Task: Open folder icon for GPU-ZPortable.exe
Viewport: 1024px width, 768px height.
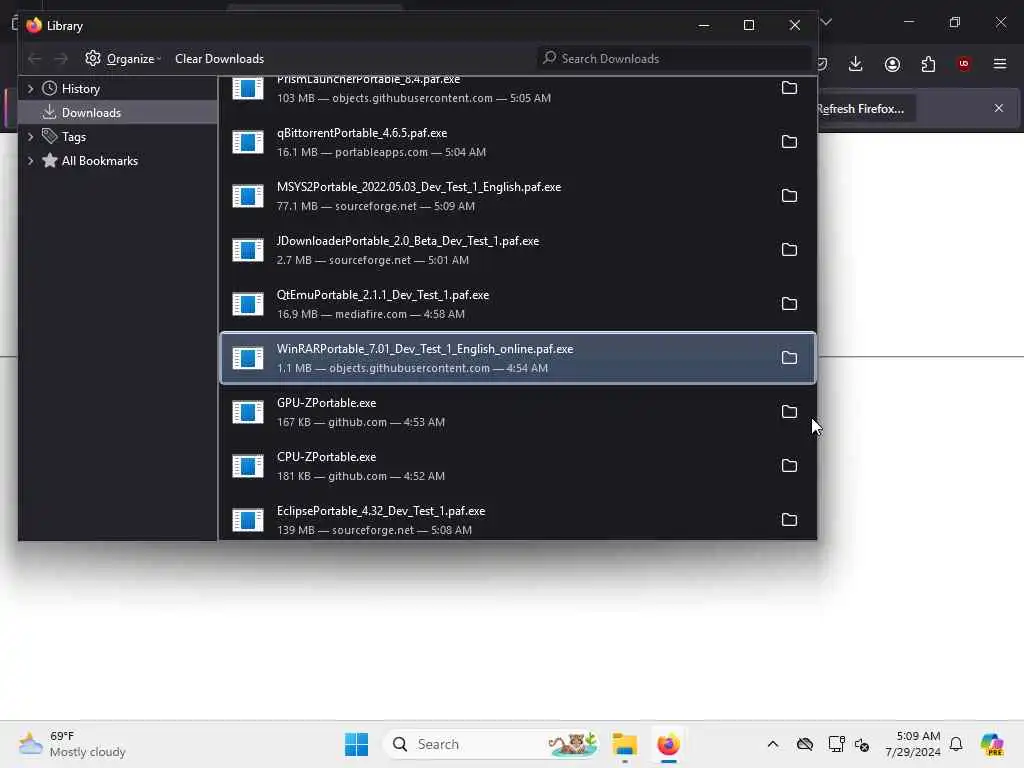Action: tap(789, 412)
